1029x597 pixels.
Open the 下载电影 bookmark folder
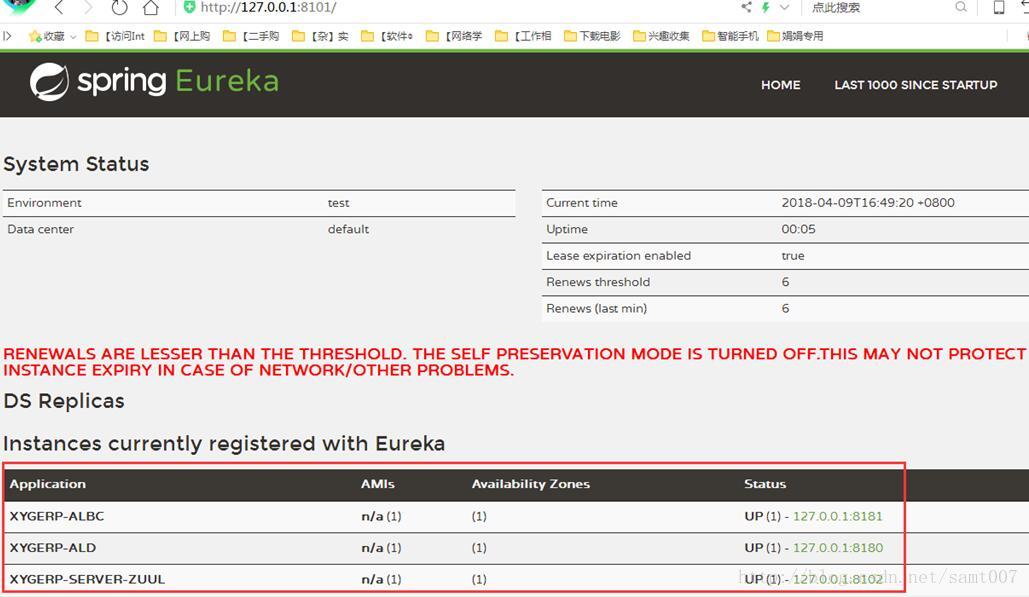tap(592, 36)
